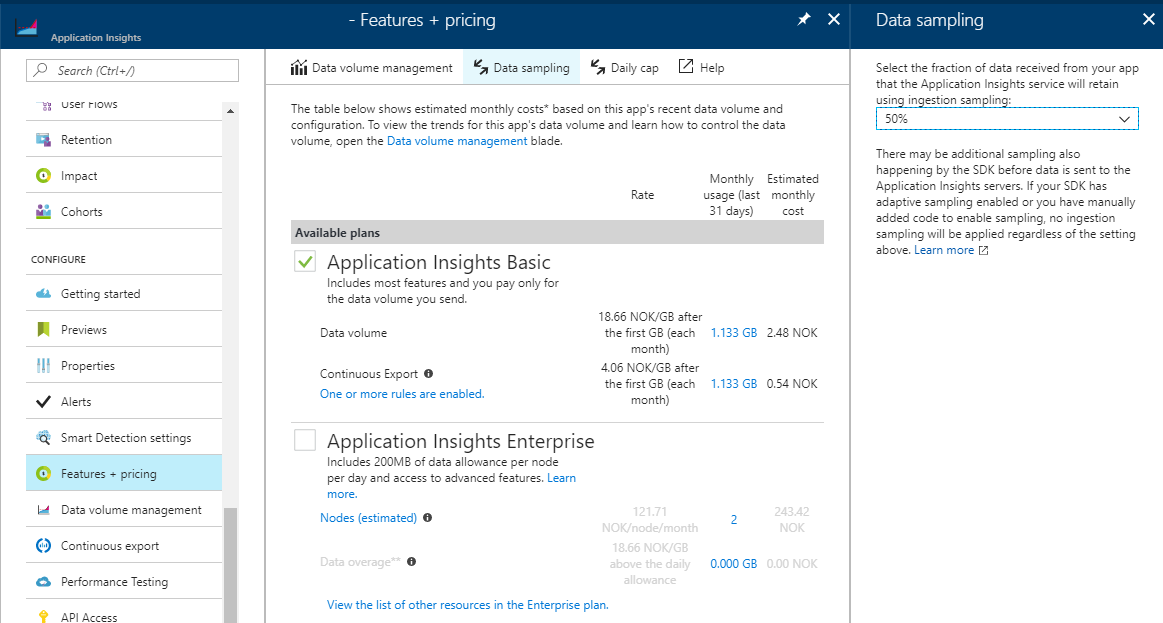
Task: Click the Application Insights logo icon
Action: pyautogui.click(x=26, y=27)
